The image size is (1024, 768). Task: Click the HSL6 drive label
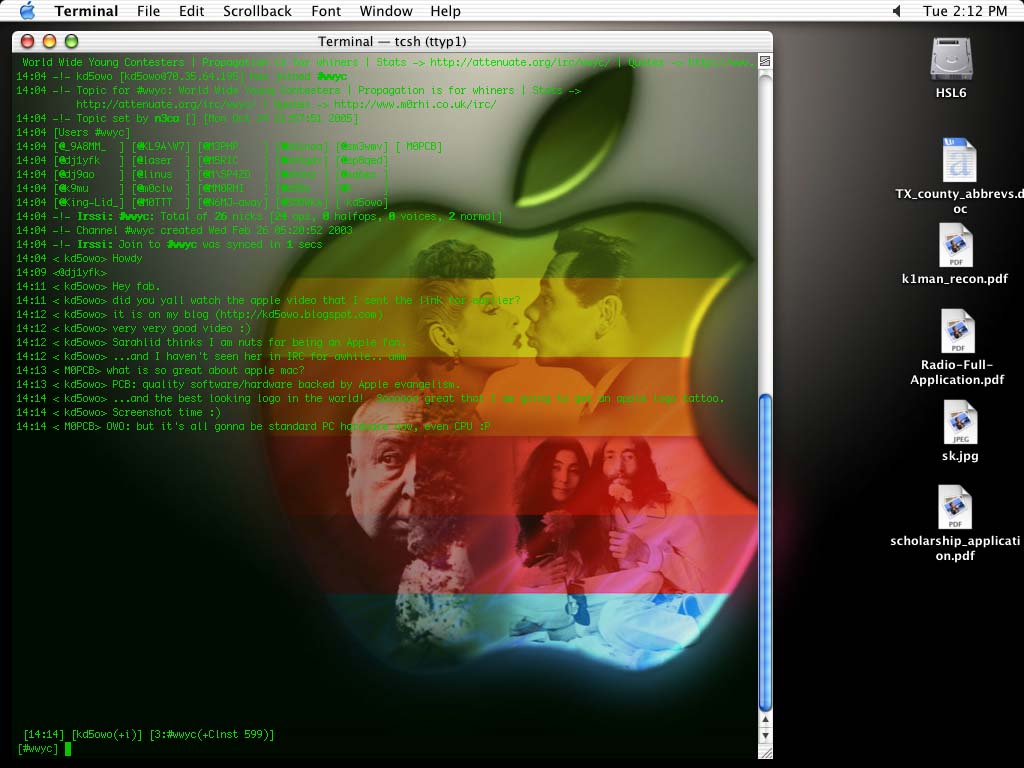951,93
